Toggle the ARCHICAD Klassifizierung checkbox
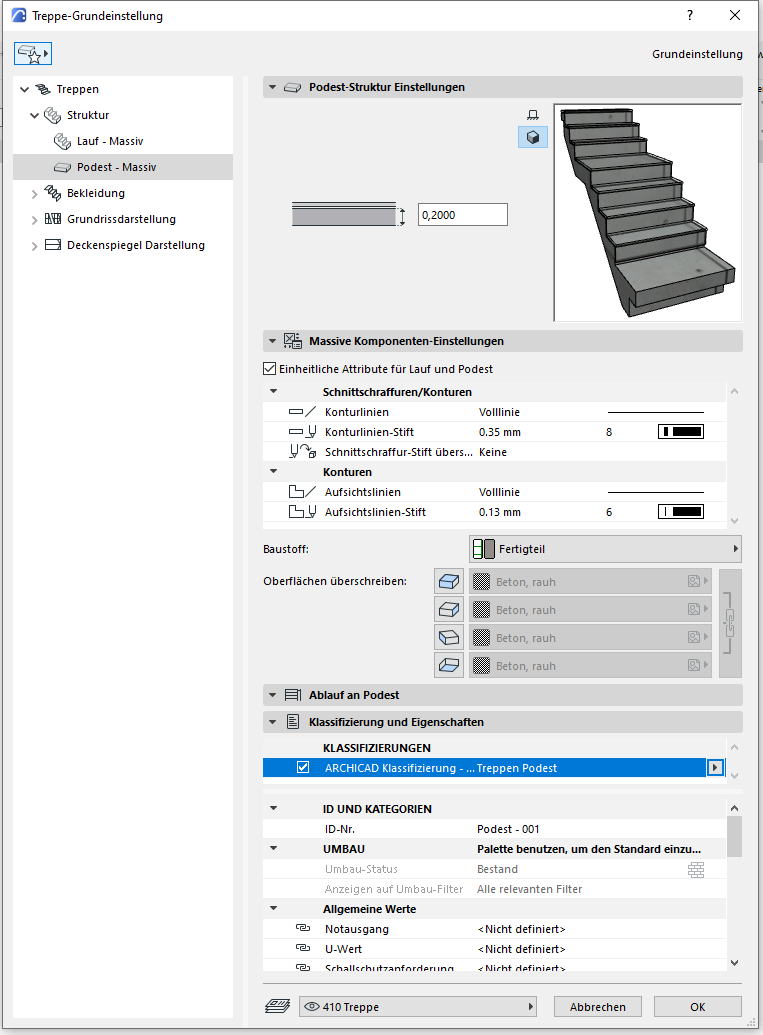Viewport: 763px width, 1035px height. pos(303,768)
